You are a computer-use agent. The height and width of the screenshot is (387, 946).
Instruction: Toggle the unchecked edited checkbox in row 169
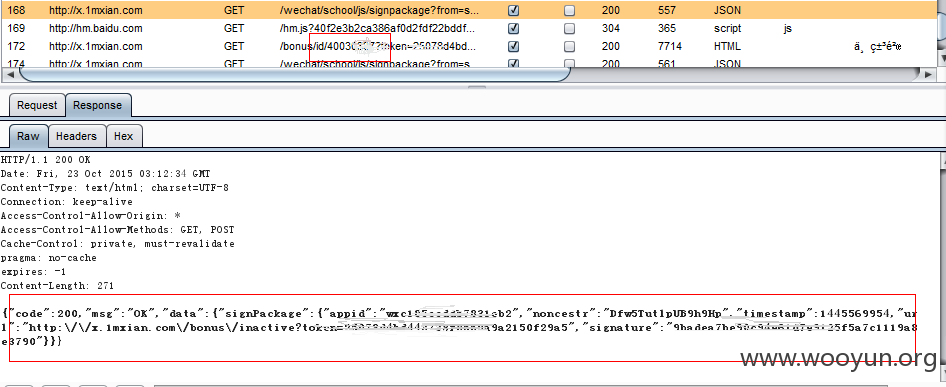(x=569, y=28)
